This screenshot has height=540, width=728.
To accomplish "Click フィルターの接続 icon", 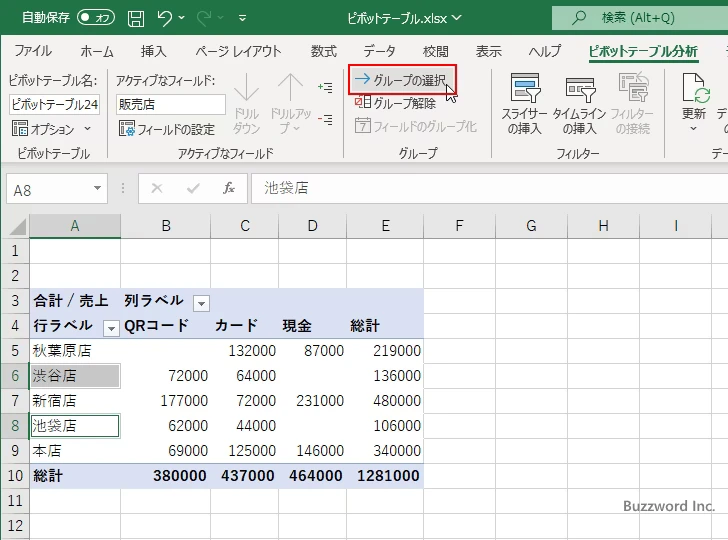I will tap(632, 87).
